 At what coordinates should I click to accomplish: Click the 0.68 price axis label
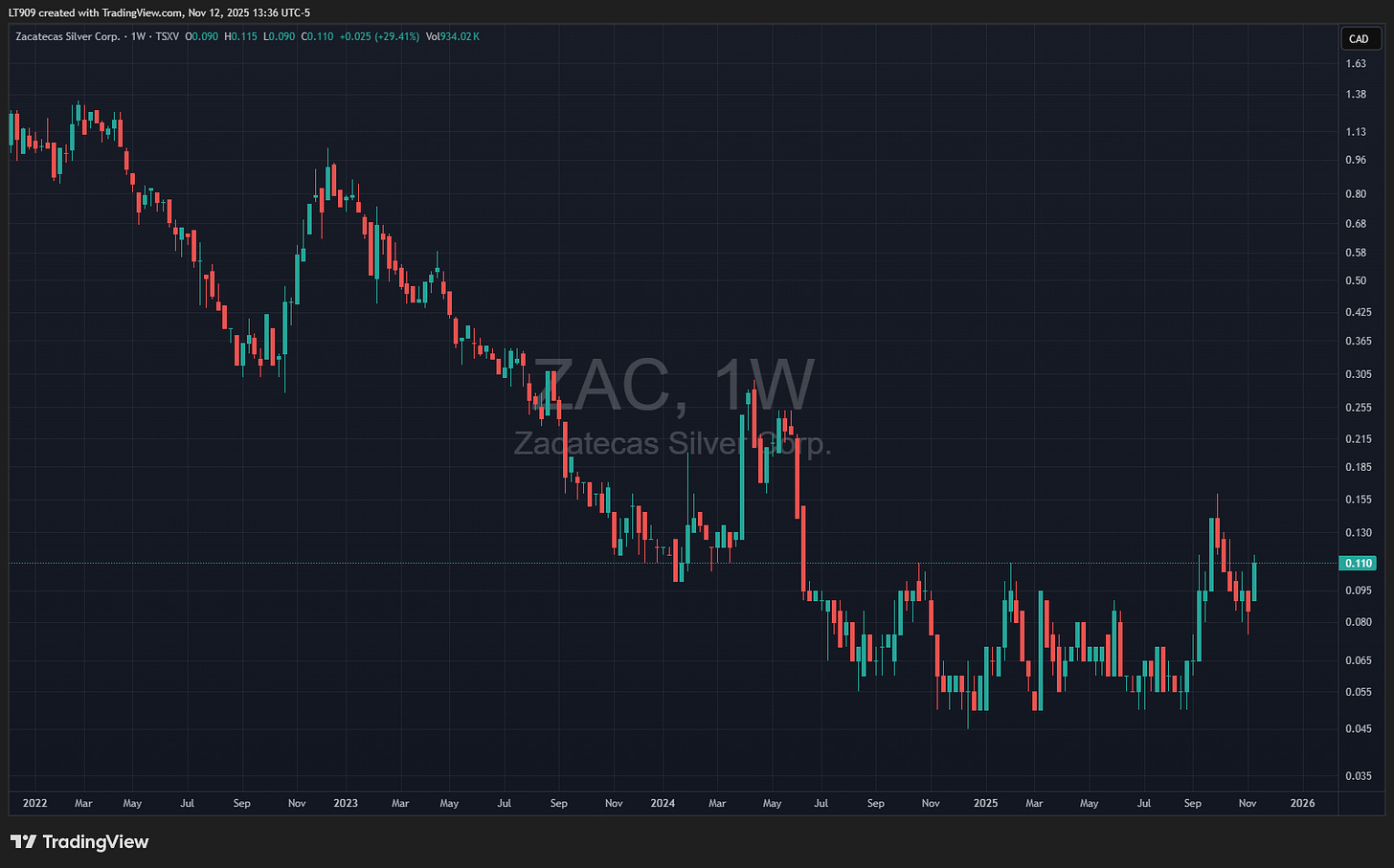(1356, 224)
